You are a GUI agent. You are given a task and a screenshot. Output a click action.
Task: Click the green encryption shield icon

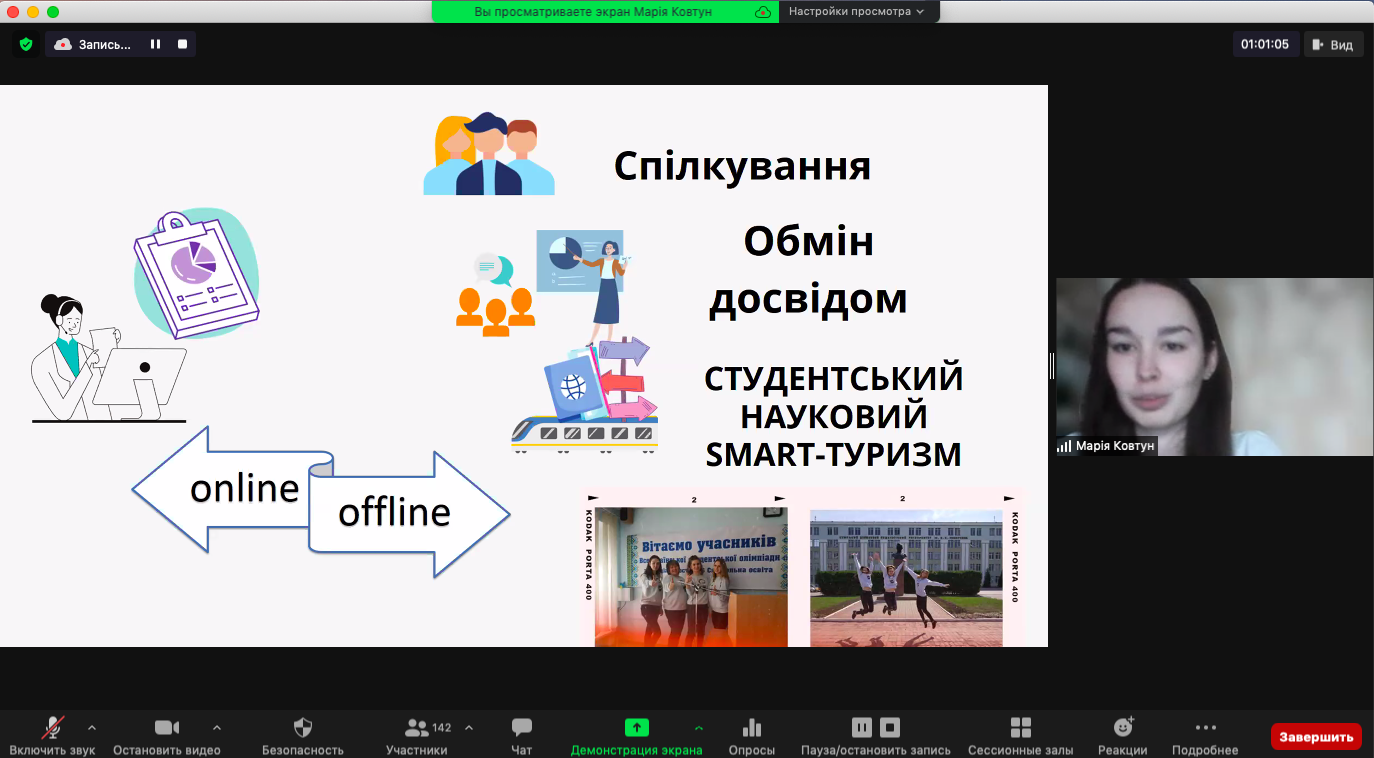(x=26, y=44)
